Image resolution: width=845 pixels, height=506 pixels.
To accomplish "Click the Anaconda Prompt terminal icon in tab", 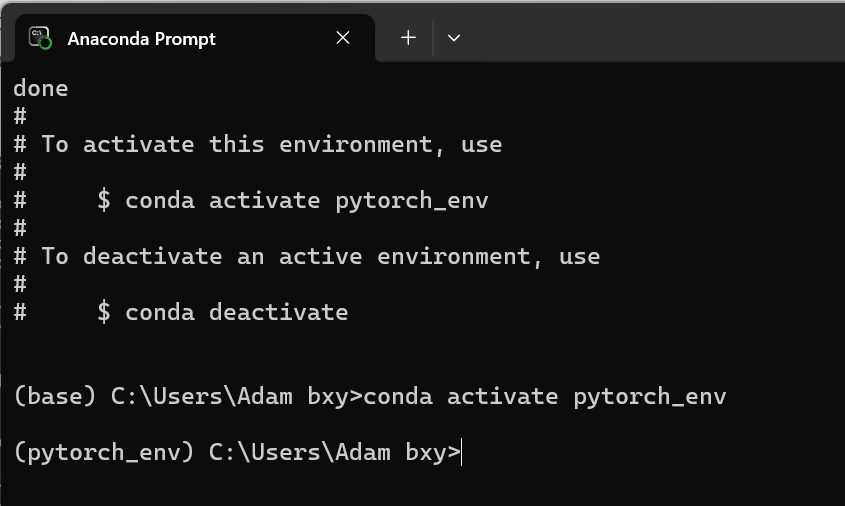I will coord(40,38).
